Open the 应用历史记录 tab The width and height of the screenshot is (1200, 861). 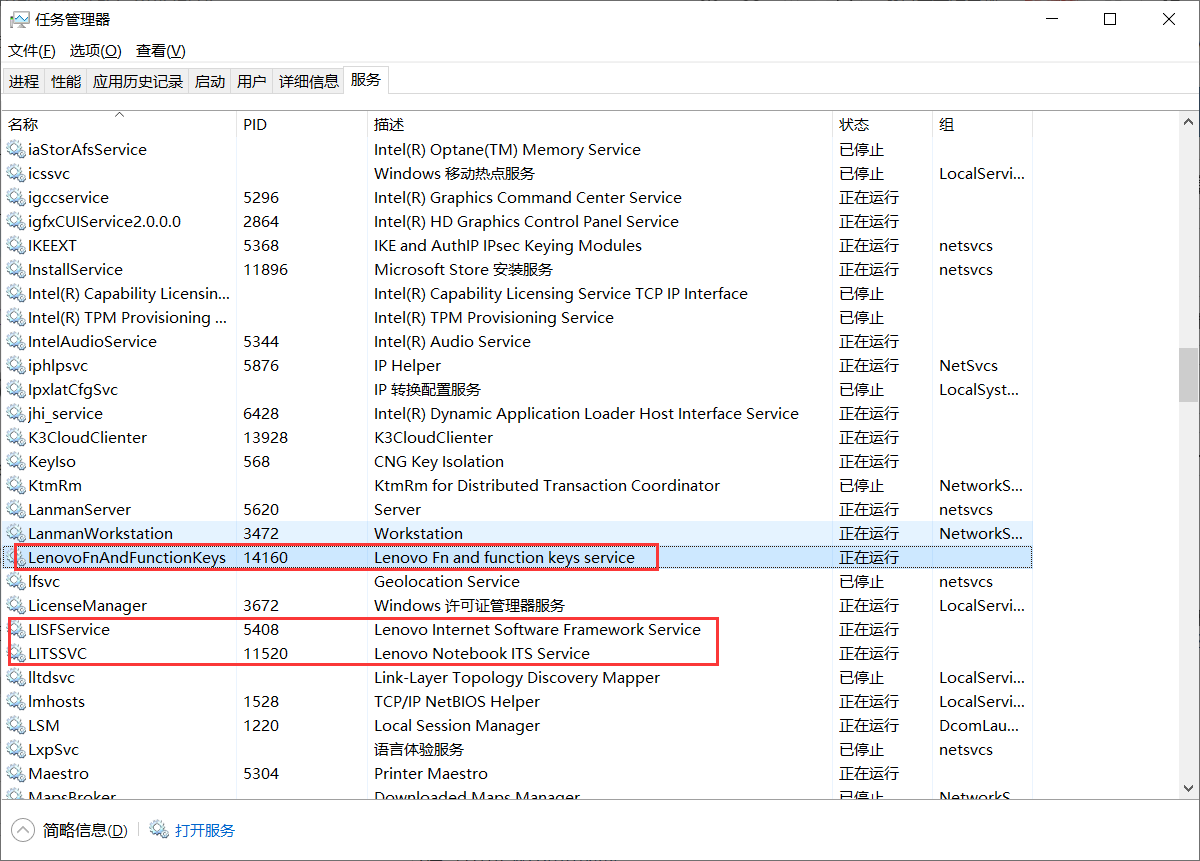coord(138,82)
